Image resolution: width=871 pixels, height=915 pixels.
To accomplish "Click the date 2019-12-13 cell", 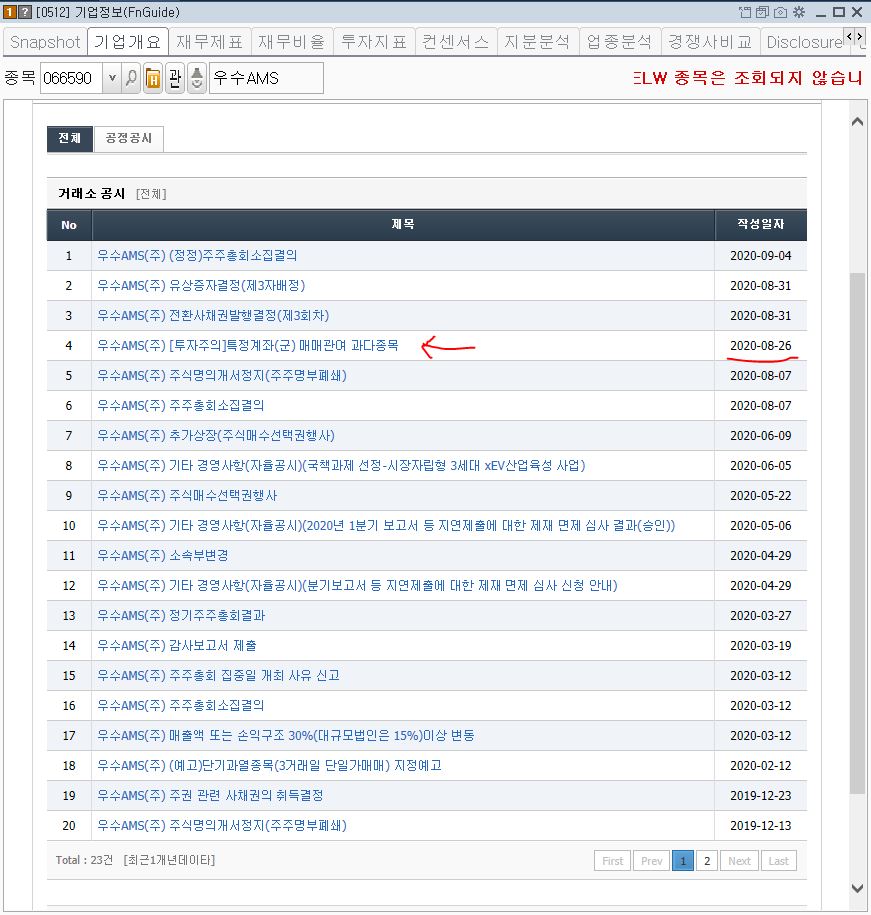I will pos(761,826).
